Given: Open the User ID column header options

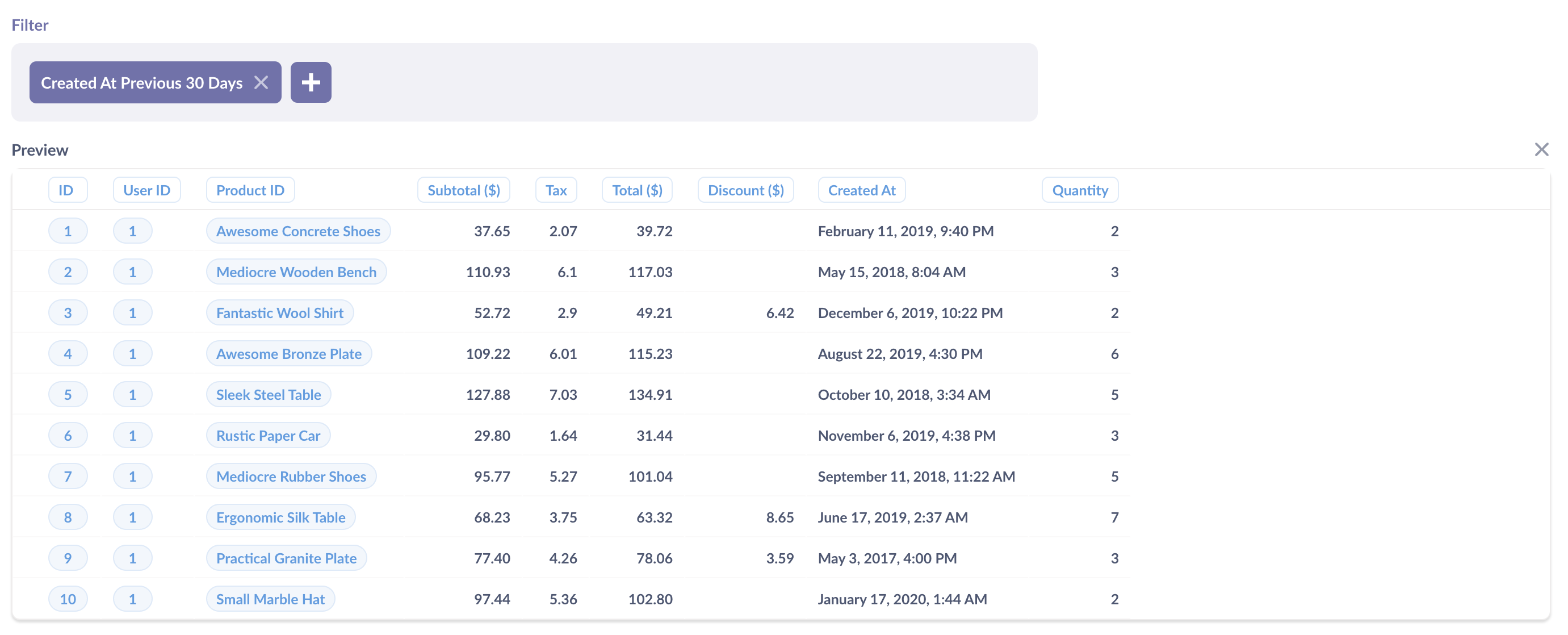Looking at the screenshot, I should point(146,189).
